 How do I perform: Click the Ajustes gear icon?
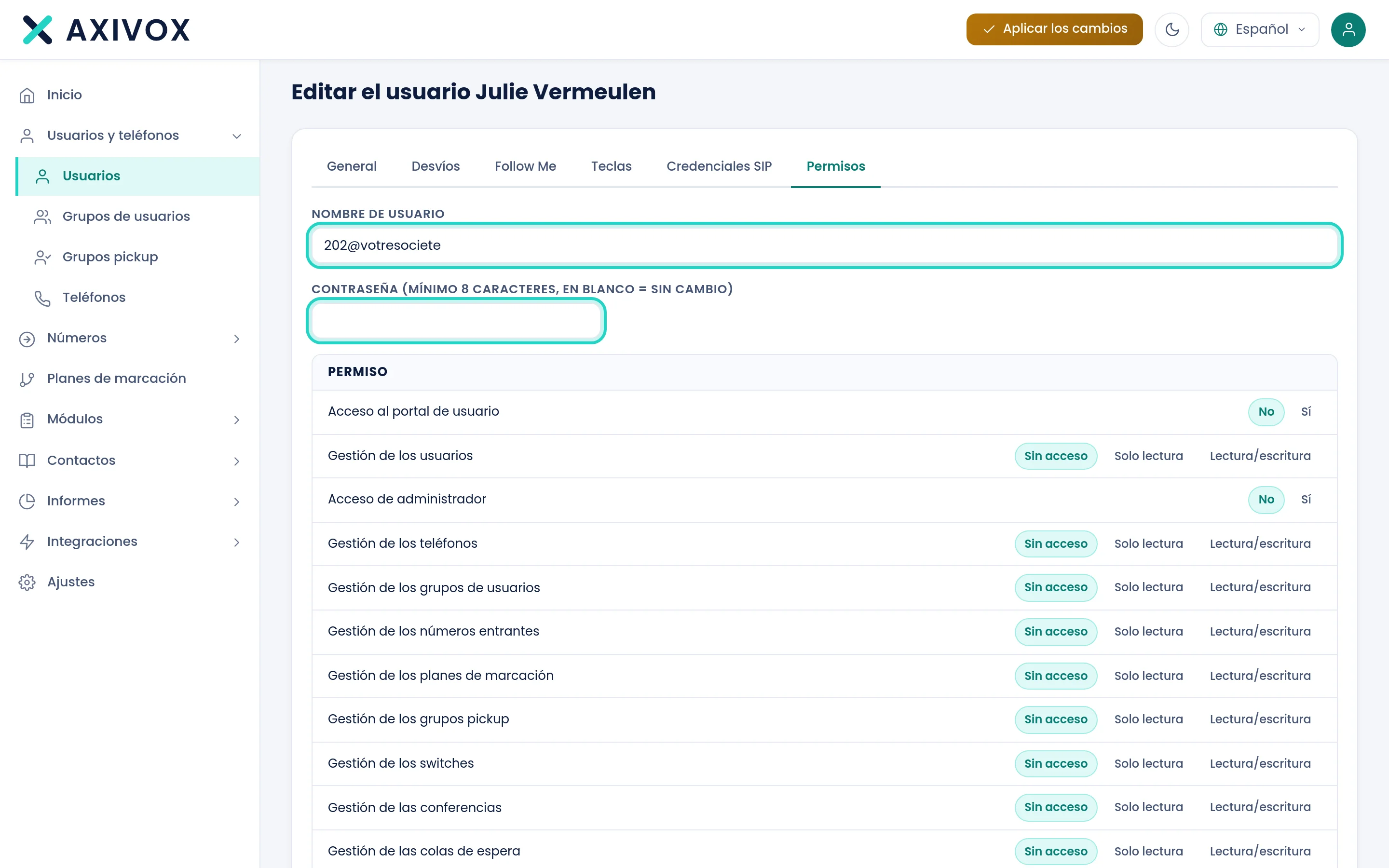(27, 582)
